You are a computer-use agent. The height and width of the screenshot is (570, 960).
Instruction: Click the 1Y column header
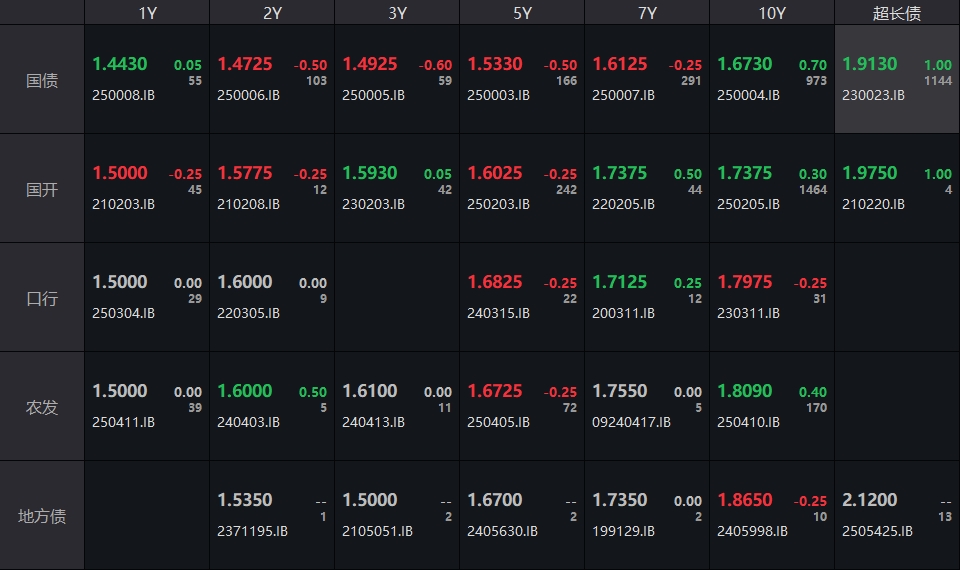(147, 13)
